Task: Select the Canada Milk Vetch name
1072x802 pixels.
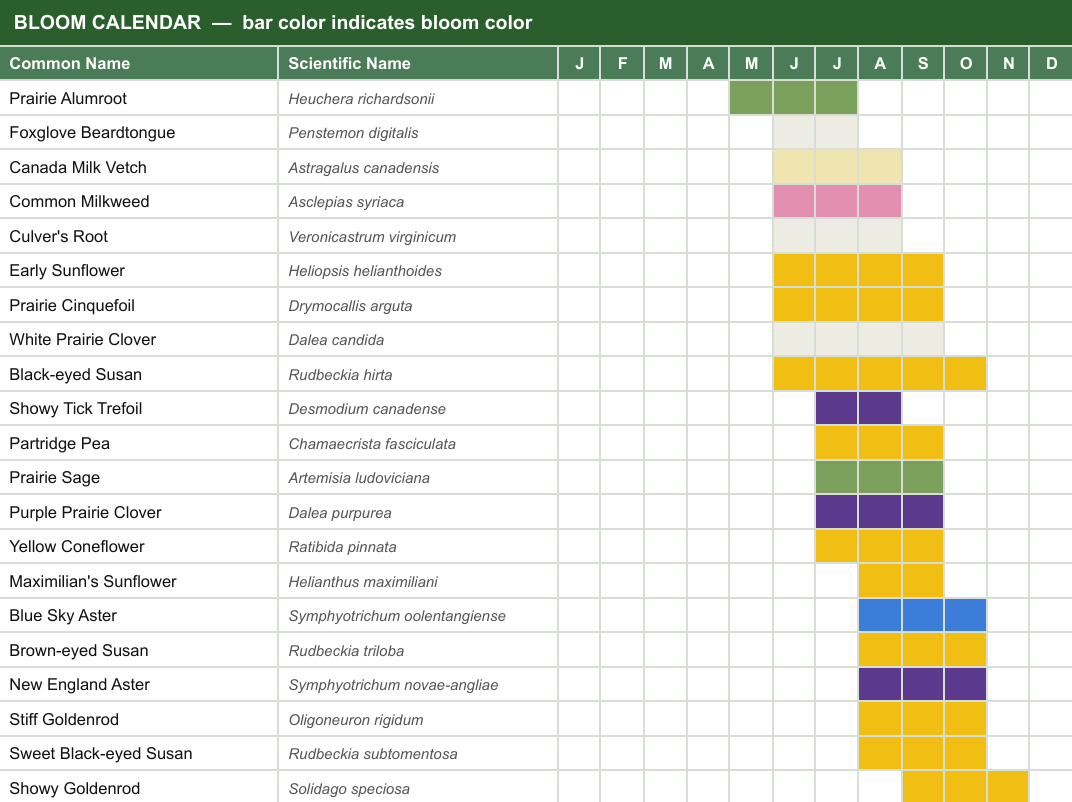Action: click(x=78, y=168)
